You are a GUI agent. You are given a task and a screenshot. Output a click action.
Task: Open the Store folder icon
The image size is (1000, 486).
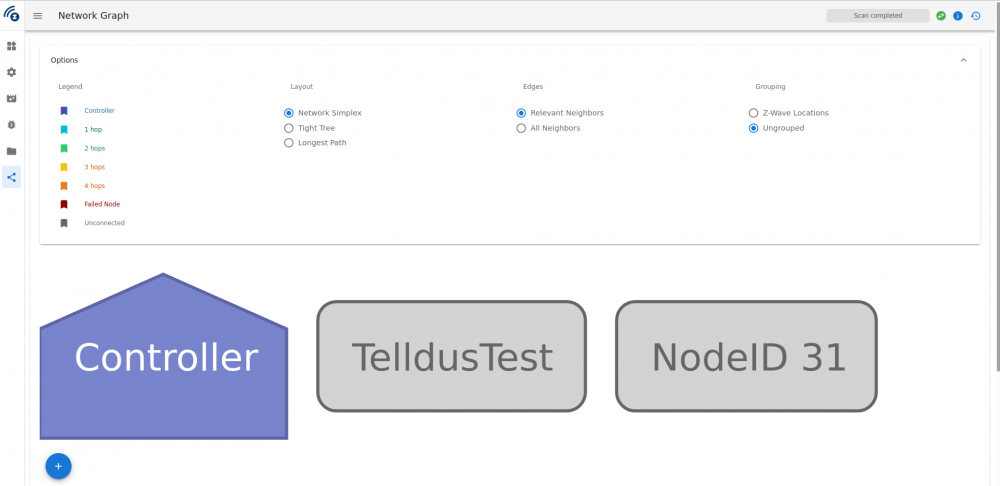(12, 151)
